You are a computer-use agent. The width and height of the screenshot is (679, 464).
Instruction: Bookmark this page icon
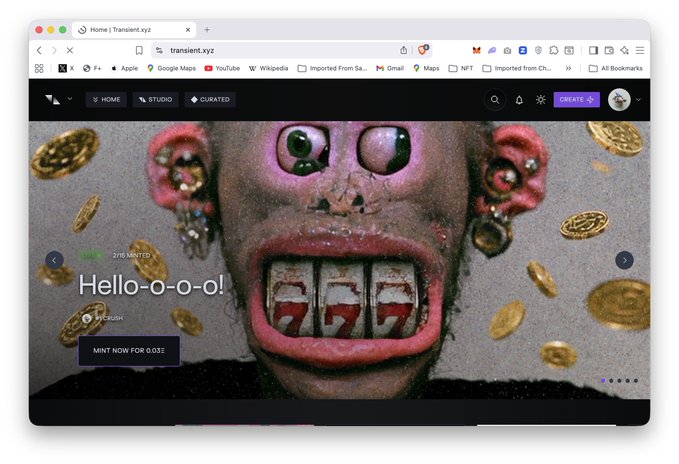coord(139,51)
